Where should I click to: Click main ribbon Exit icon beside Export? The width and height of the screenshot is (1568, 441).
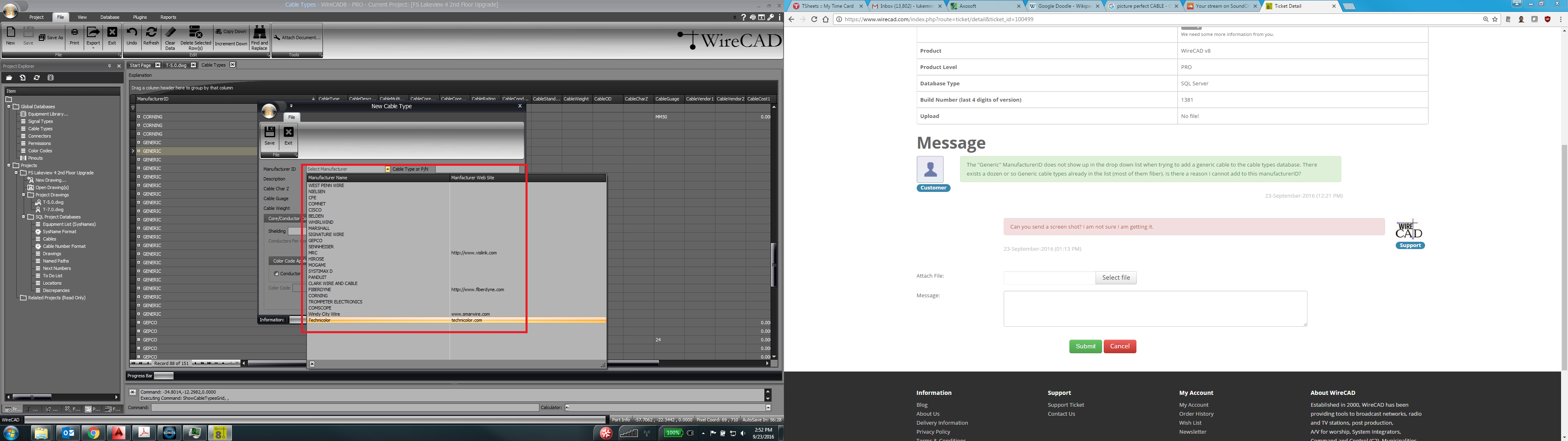[x=112, y=36]
